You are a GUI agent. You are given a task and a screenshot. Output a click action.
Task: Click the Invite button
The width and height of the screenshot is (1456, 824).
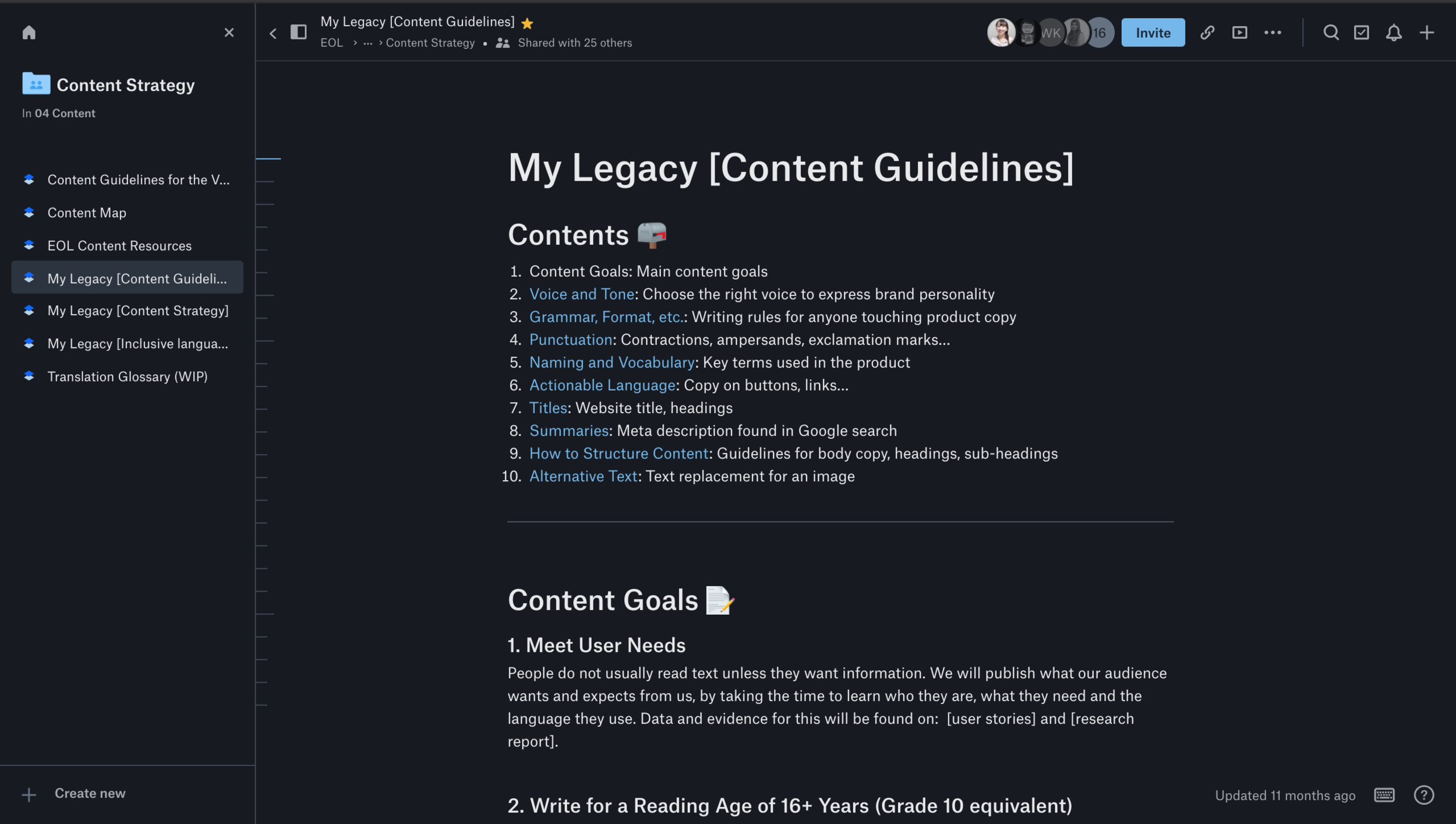(1153, 33)
